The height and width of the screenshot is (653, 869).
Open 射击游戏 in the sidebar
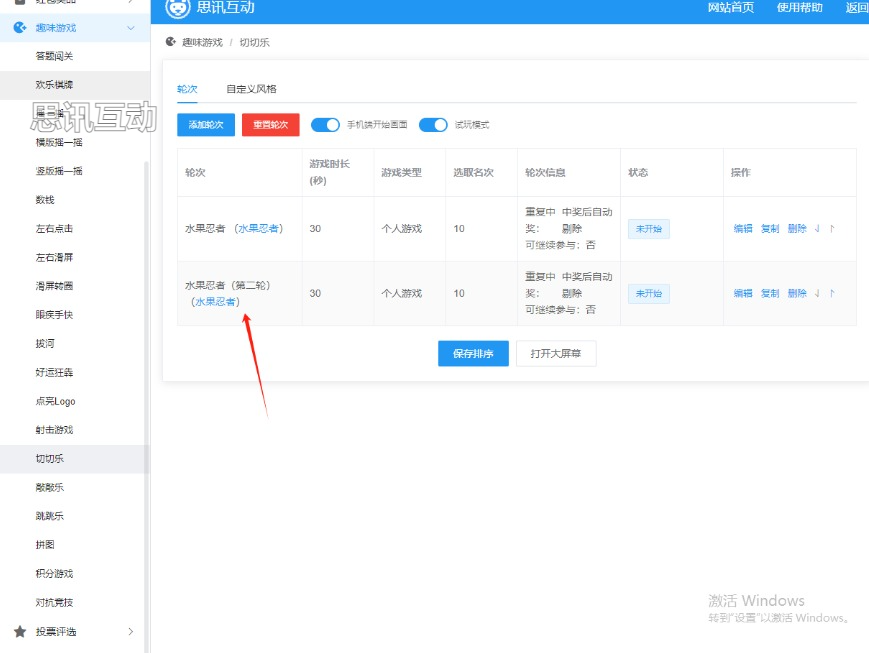click(54, 430)
